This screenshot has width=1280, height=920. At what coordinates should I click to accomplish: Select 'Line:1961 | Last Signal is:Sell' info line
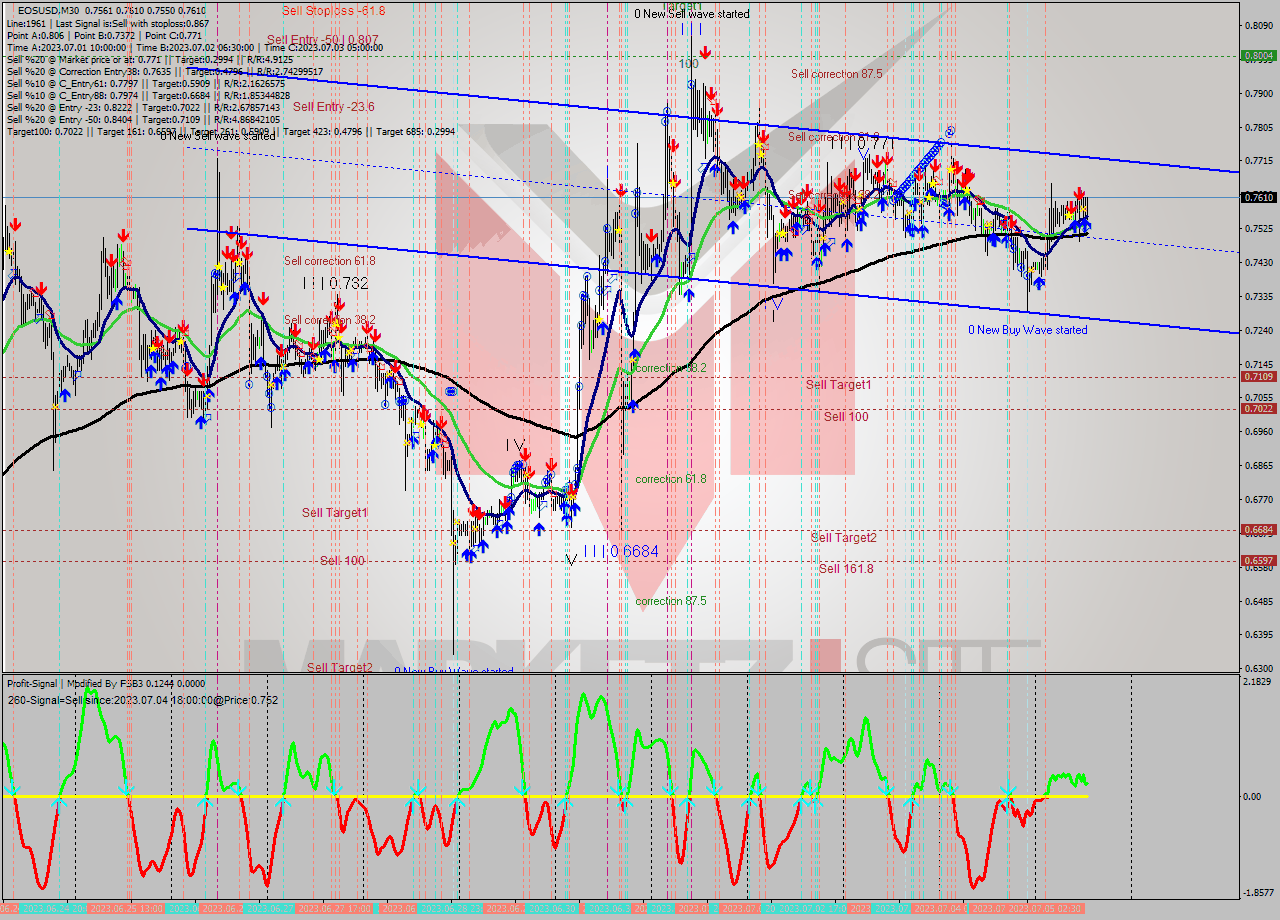point(108,23)
